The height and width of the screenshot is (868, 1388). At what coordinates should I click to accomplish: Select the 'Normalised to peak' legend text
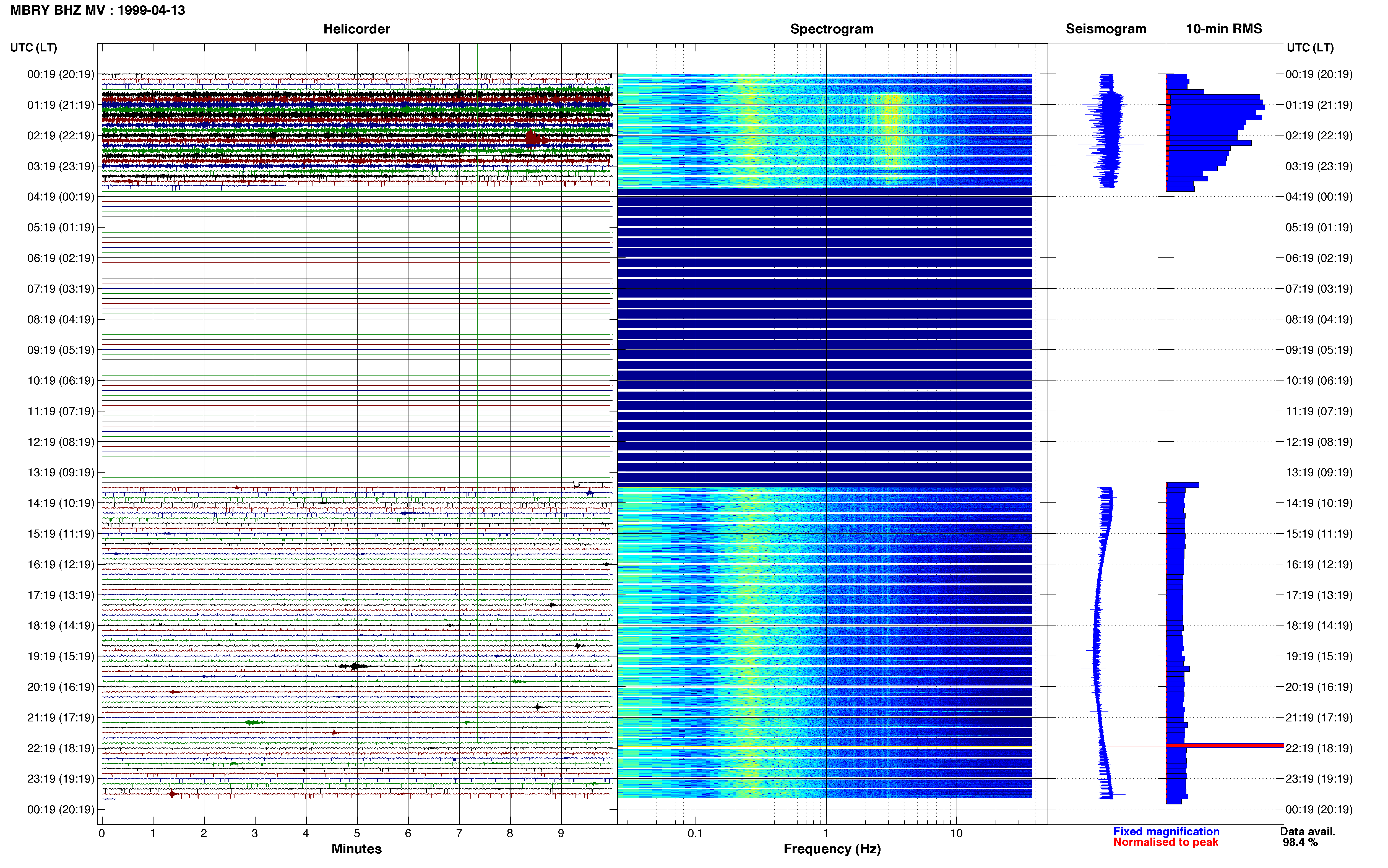coord(1165,842)
